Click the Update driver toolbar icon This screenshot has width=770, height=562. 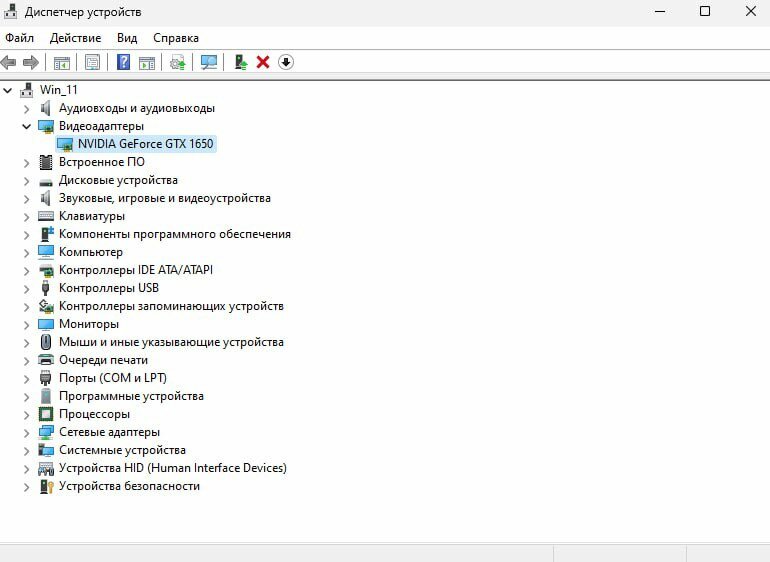point(178,62)
